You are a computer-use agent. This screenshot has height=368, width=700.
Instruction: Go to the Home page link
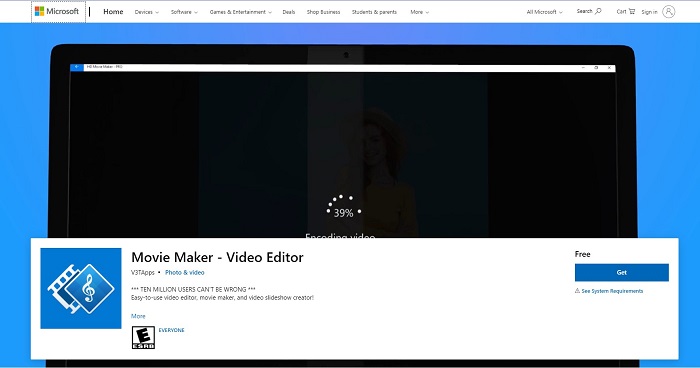pyautogui.click(x=113, y=12)
